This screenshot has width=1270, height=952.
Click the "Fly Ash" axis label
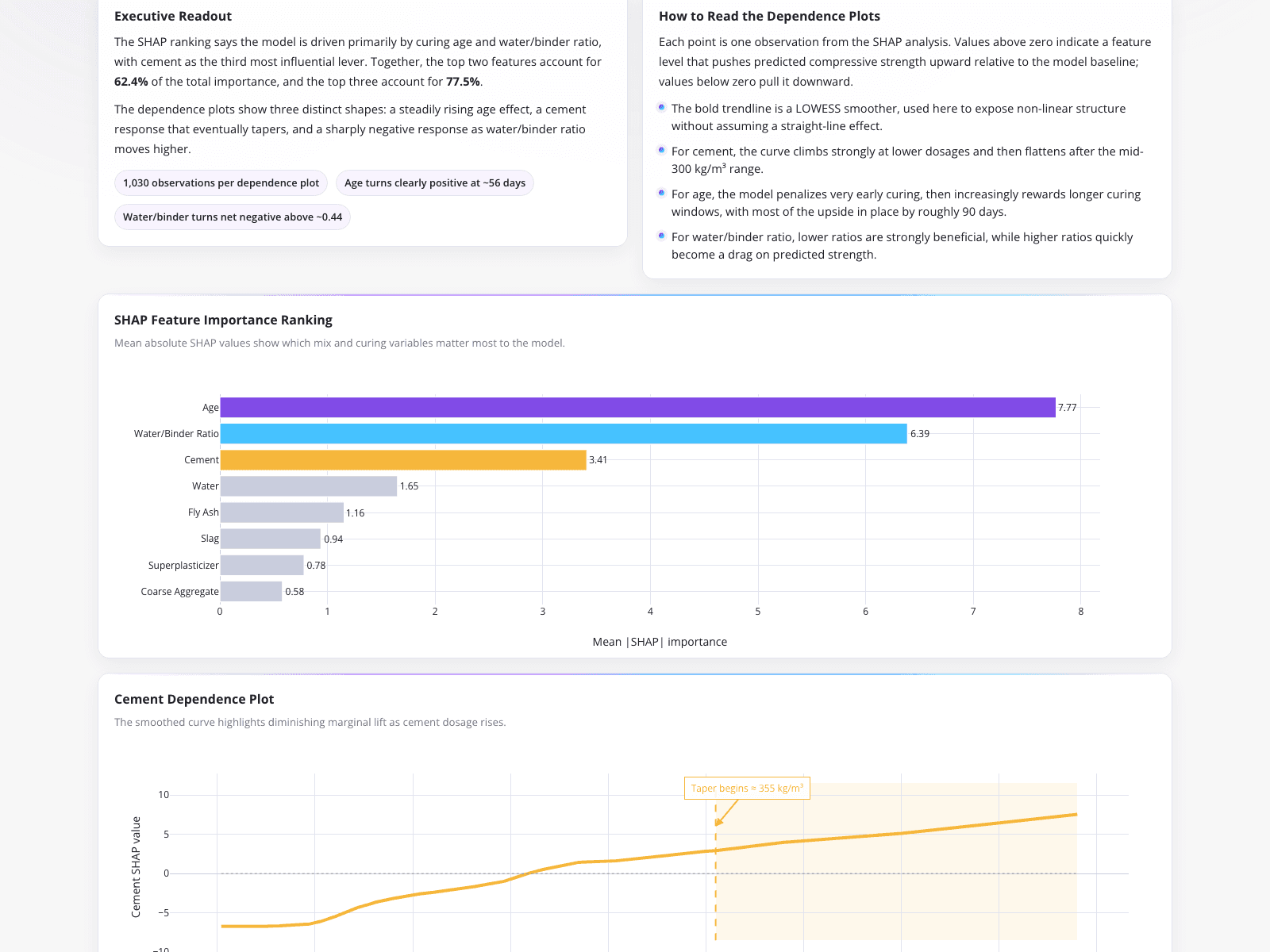(x=203, y=512)
